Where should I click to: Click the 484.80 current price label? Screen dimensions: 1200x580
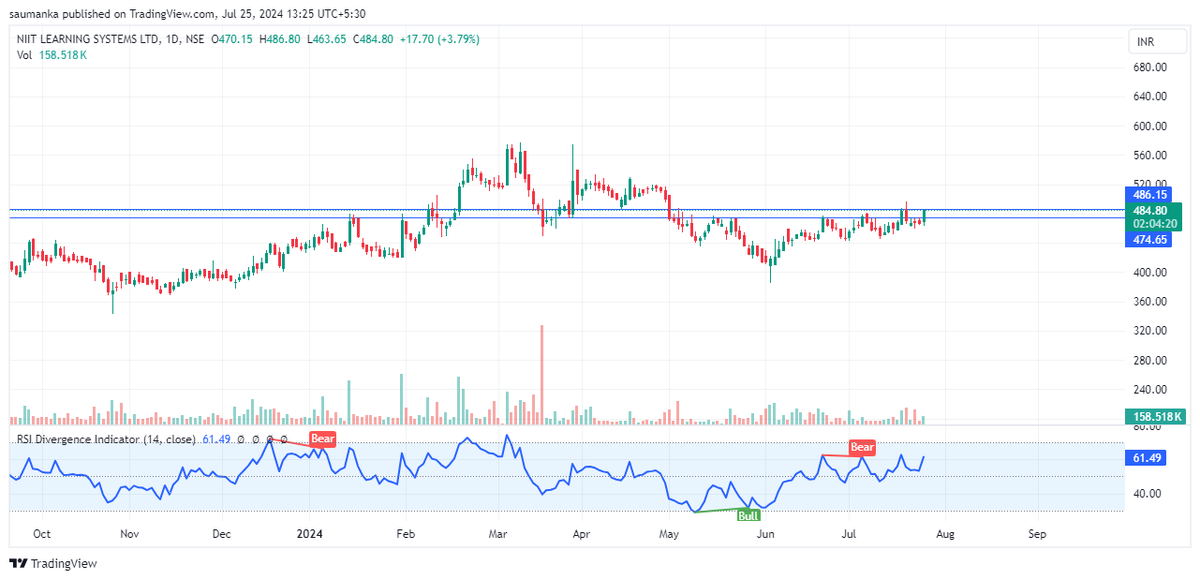1151,210
